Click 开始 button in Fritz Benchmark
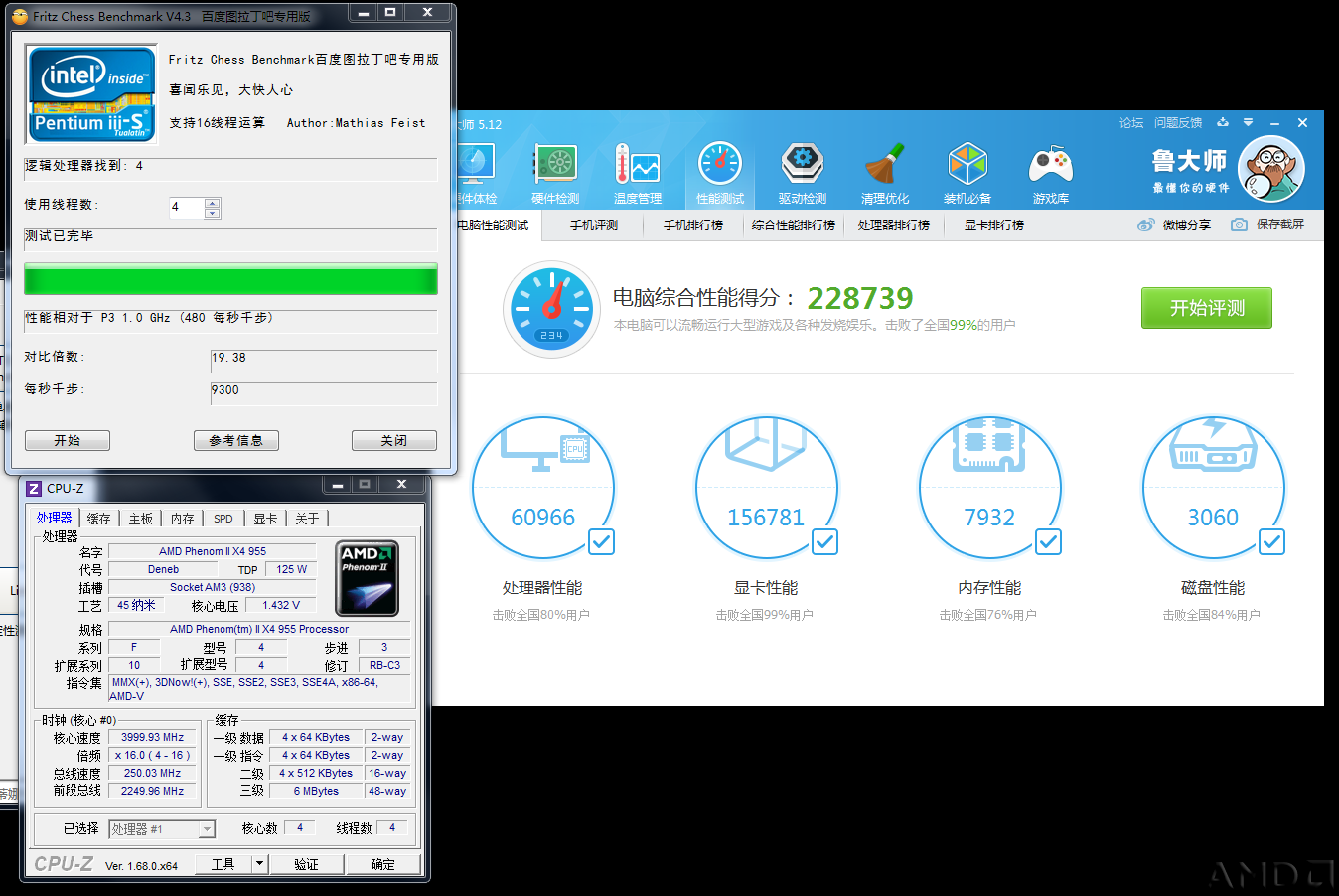 (68, 440)
